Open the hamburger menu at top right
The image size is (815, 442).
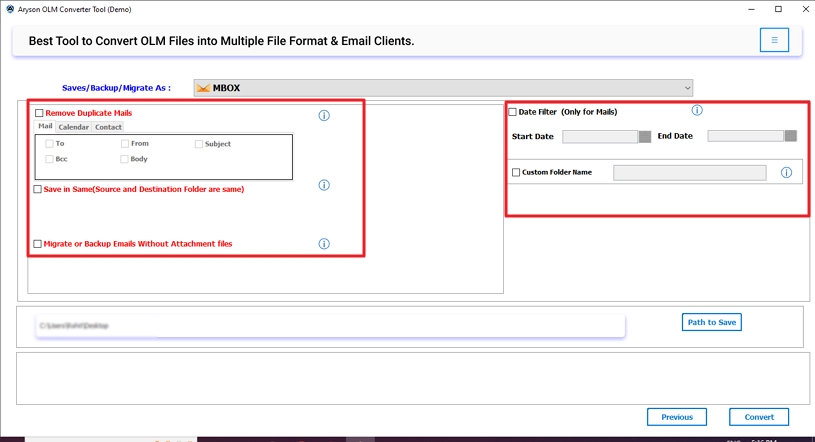[x=774, y=40]
